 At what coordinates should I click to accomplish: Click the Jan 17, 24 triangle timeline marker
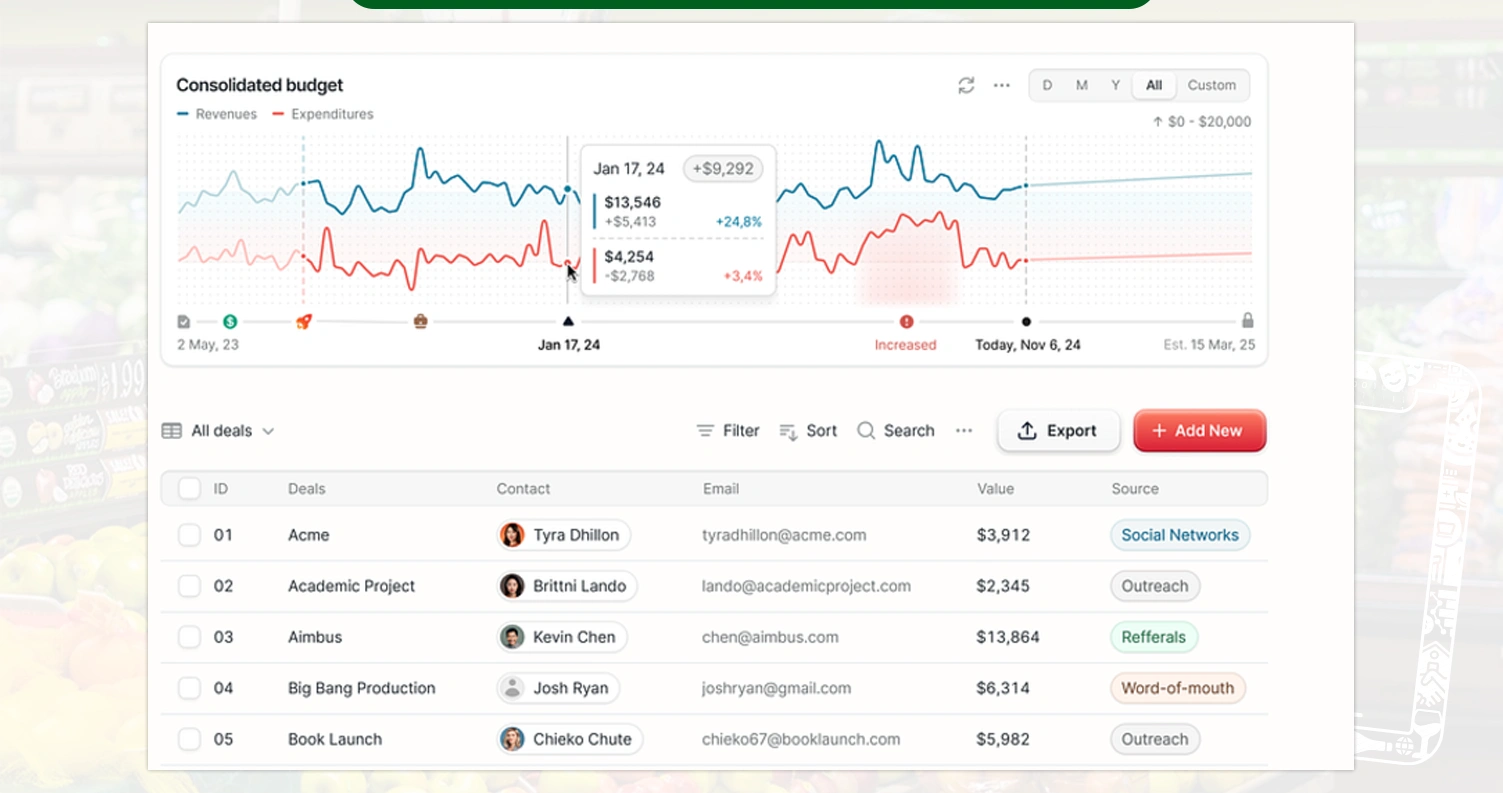(x=568, y=321)
